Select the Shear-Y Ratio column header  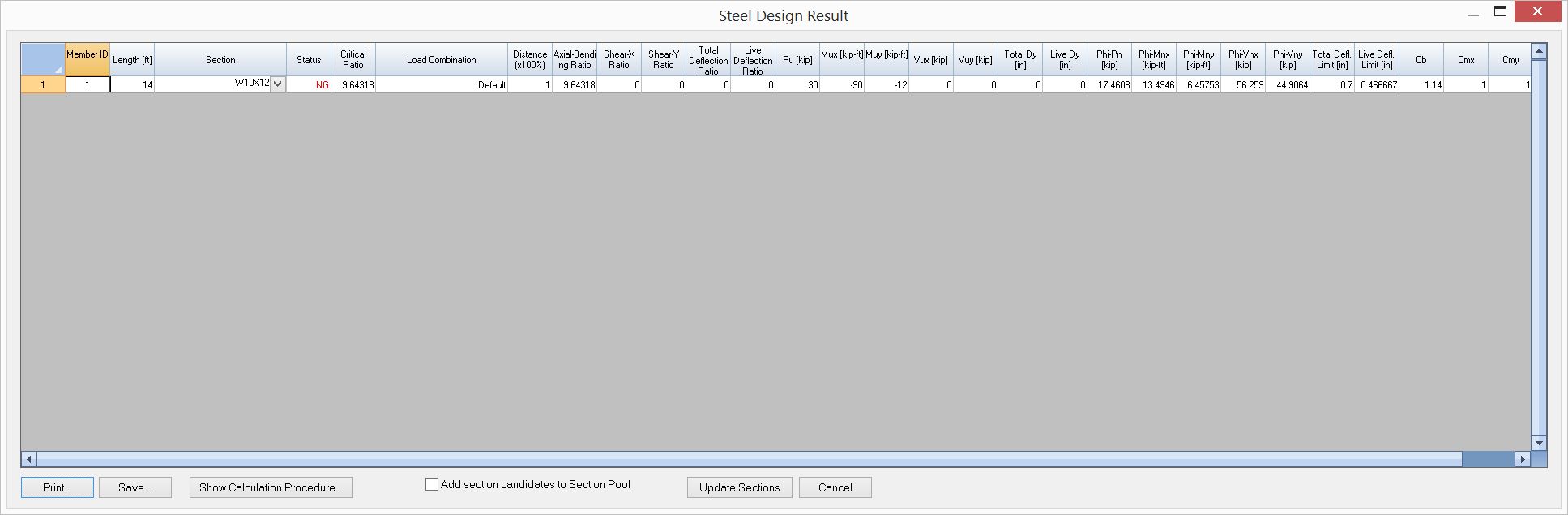point(664,59)
